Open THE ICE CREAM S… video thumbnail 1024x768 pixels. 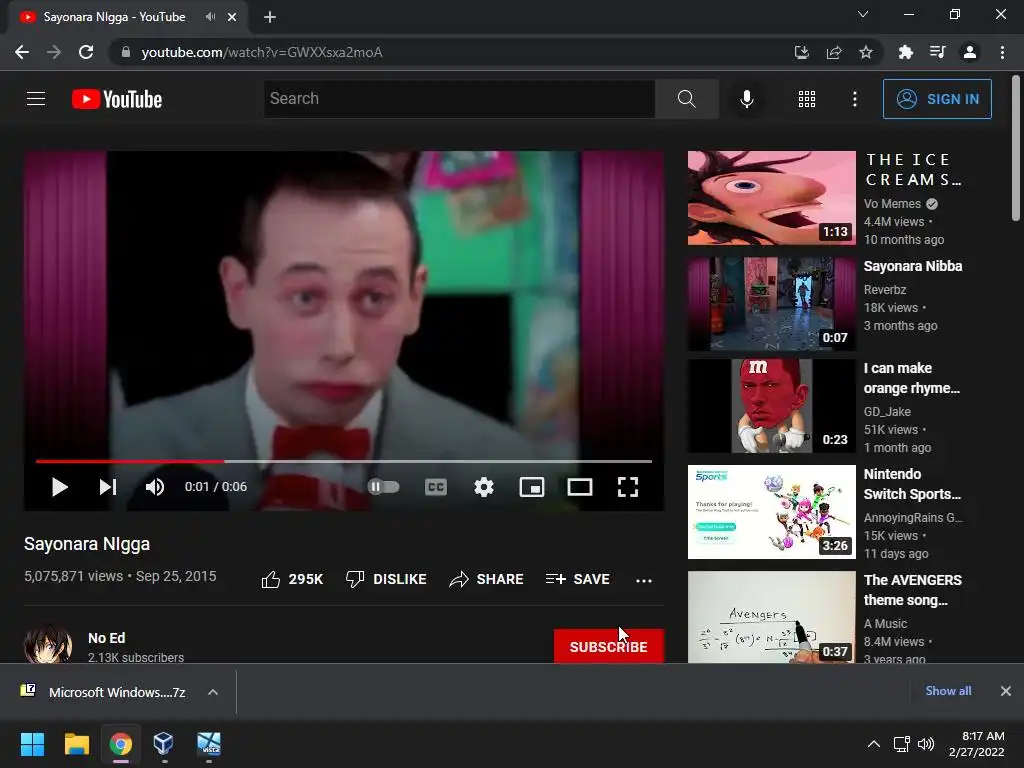click(771, 198)
